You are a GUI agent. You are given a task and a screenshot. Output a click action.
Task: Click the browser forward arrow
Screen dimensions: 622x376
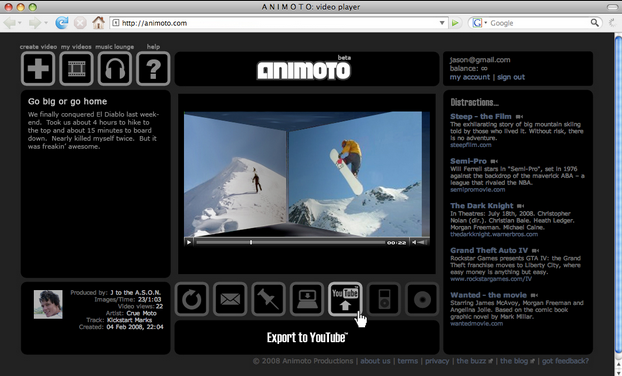[x=35, y=23]
